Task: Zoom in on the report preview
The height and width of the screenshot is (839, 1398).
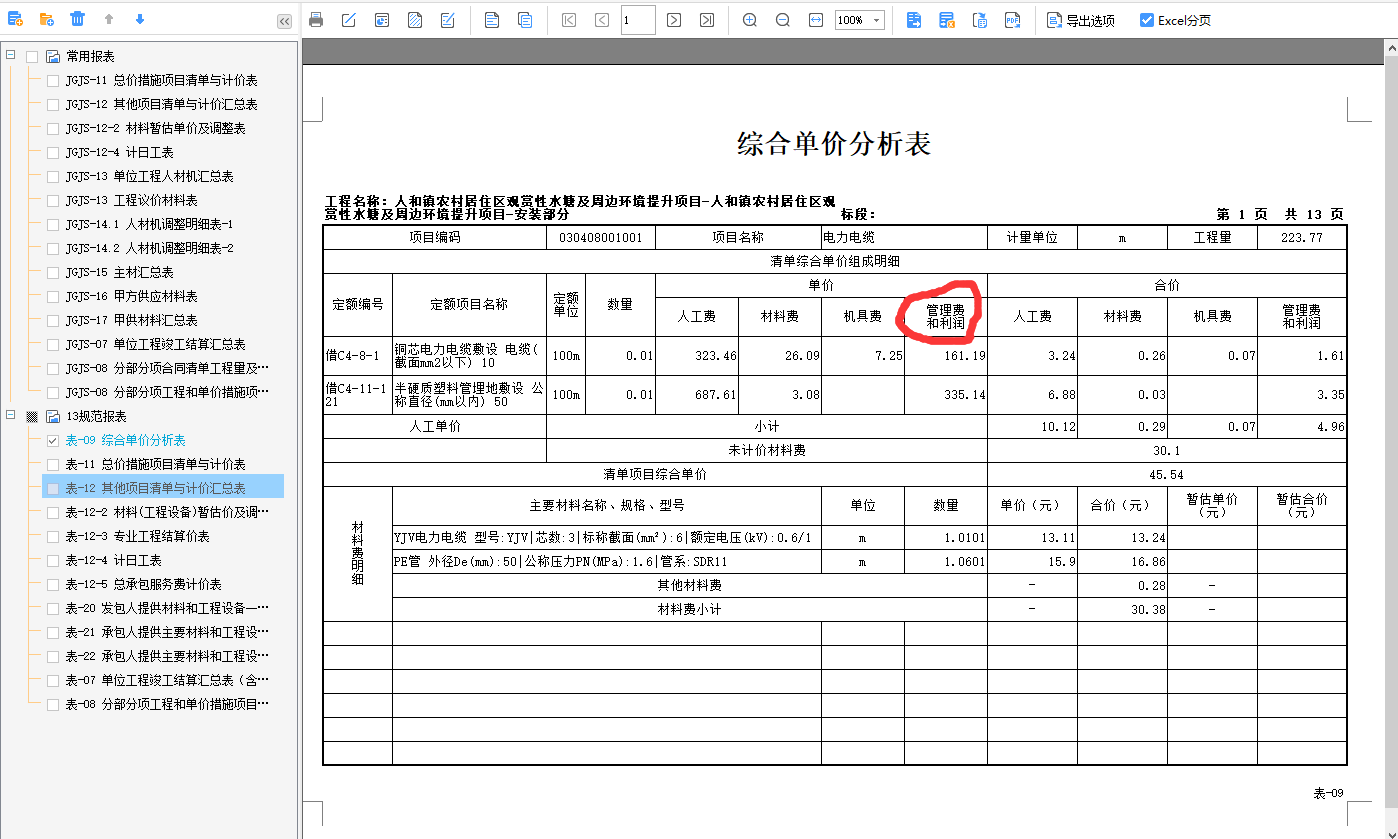Action: tap(750, 20)
